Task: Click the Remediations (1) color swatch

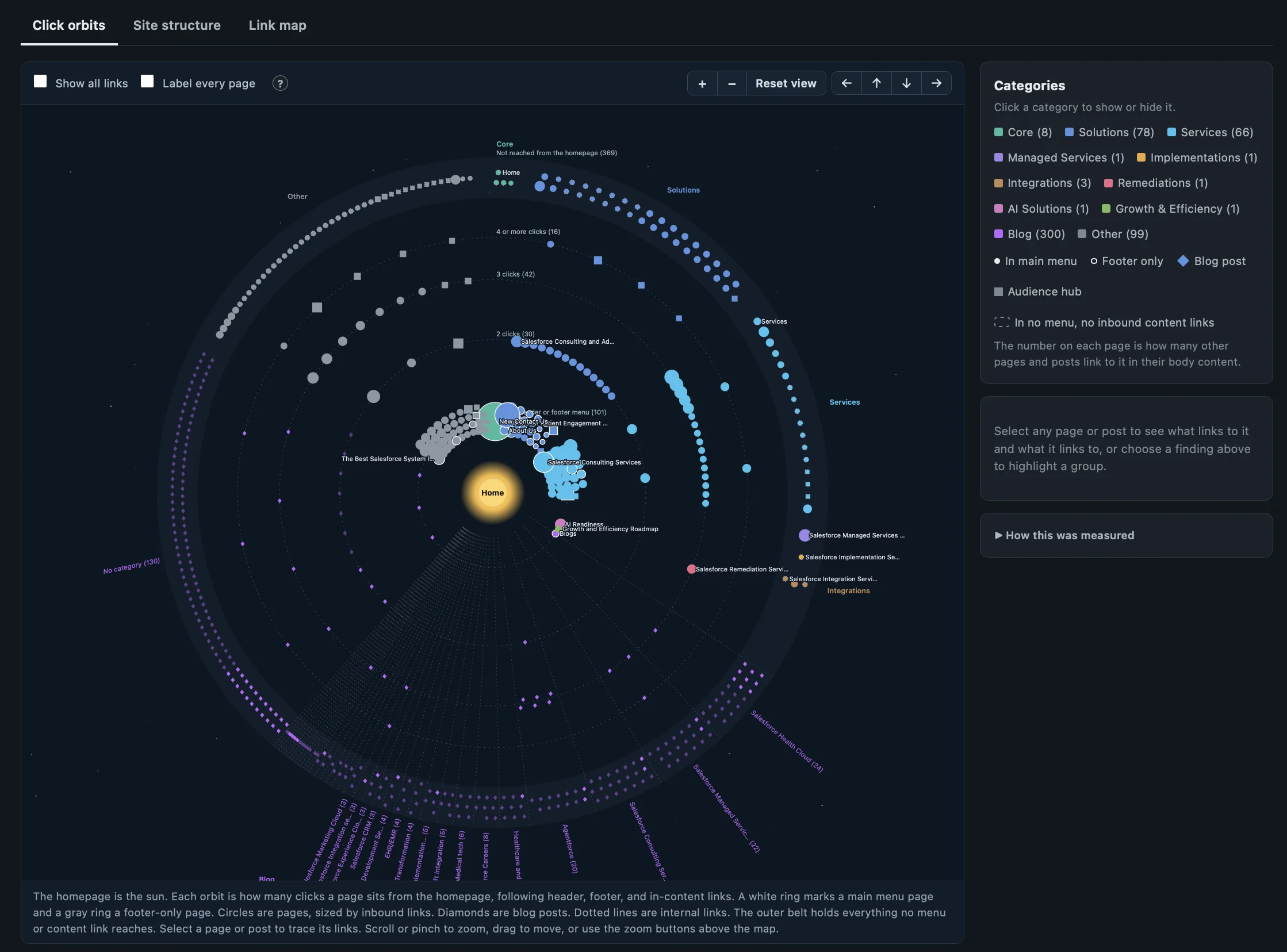Action: (1108, 183)
